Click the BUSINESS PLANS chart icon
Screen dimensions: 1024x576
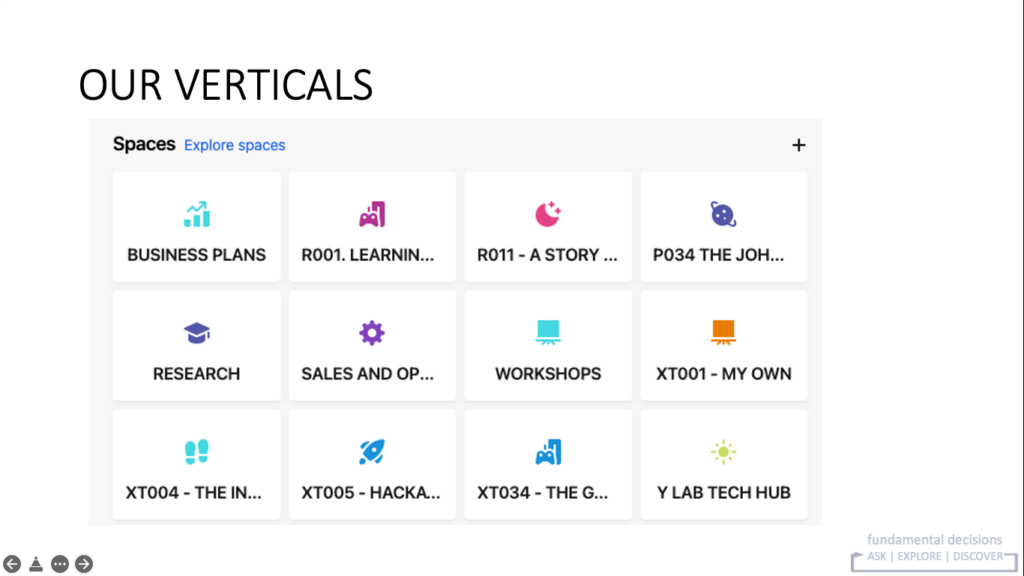(196, 214)
